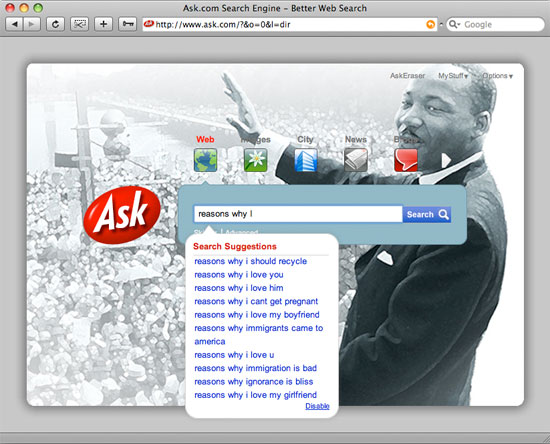Select the Web globe icon
The width and height of the screenshot is (550, 444).
click(206, 160)
